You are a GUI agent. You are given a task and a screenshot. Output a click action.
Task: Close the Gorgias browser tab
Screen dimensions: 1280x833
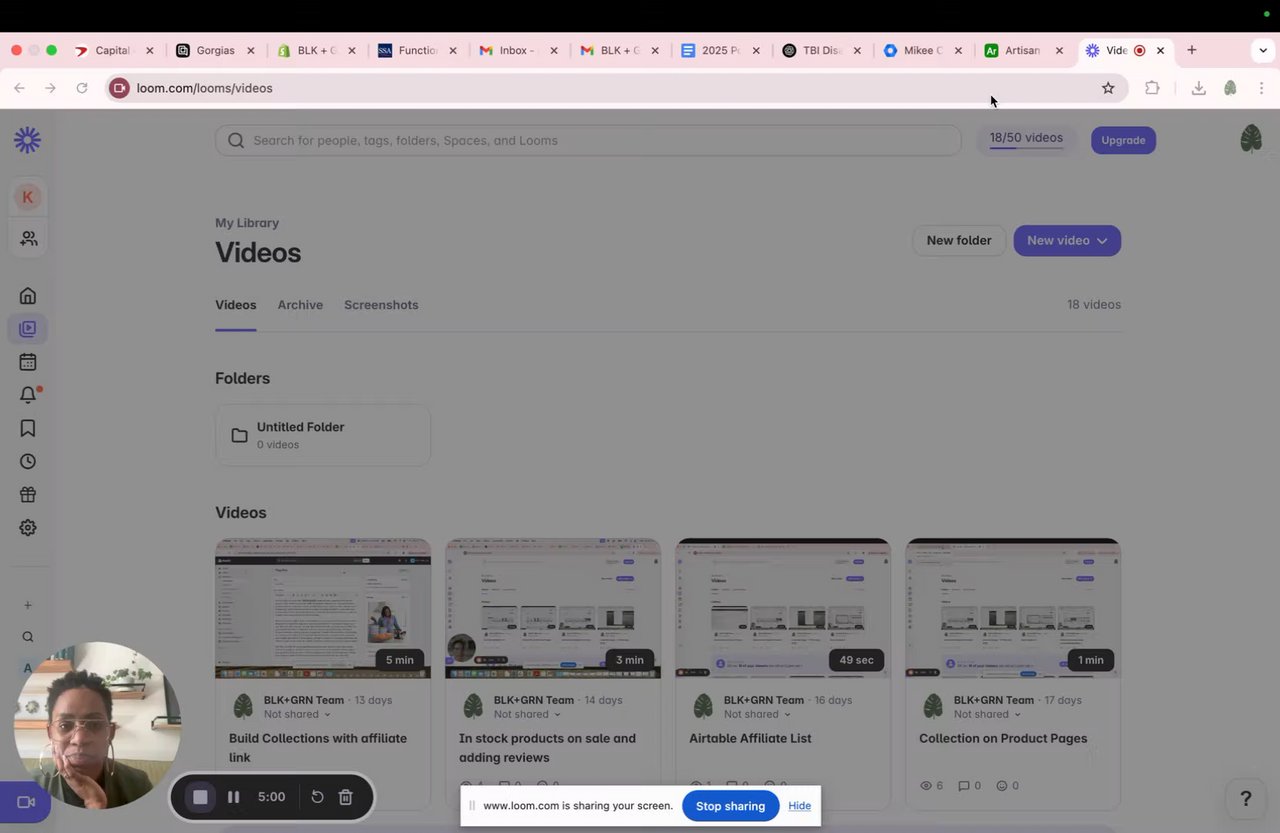(x=250, y=50)
